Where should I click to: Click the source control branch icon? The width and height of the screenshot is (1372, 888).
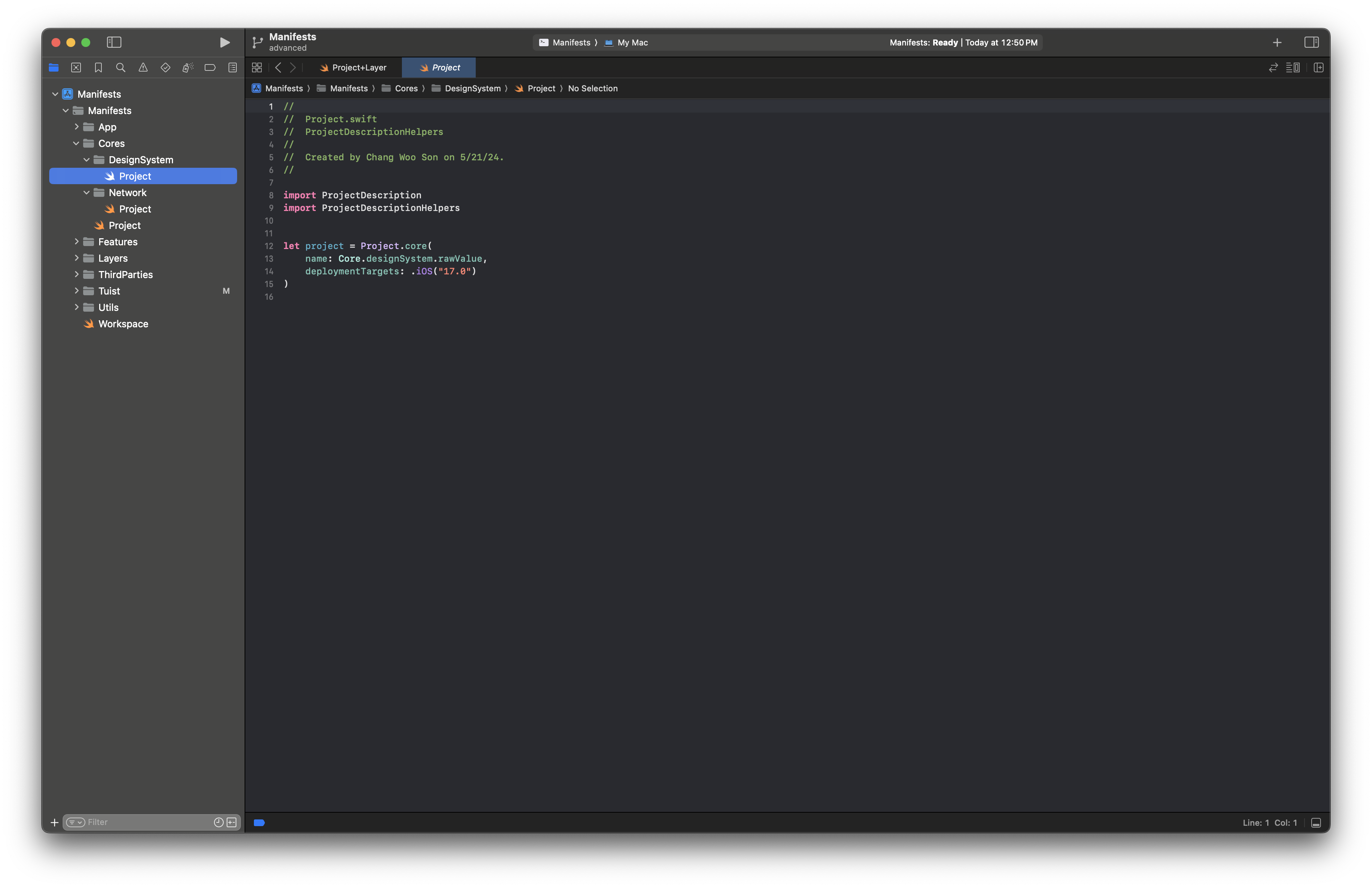pos(258,42)
